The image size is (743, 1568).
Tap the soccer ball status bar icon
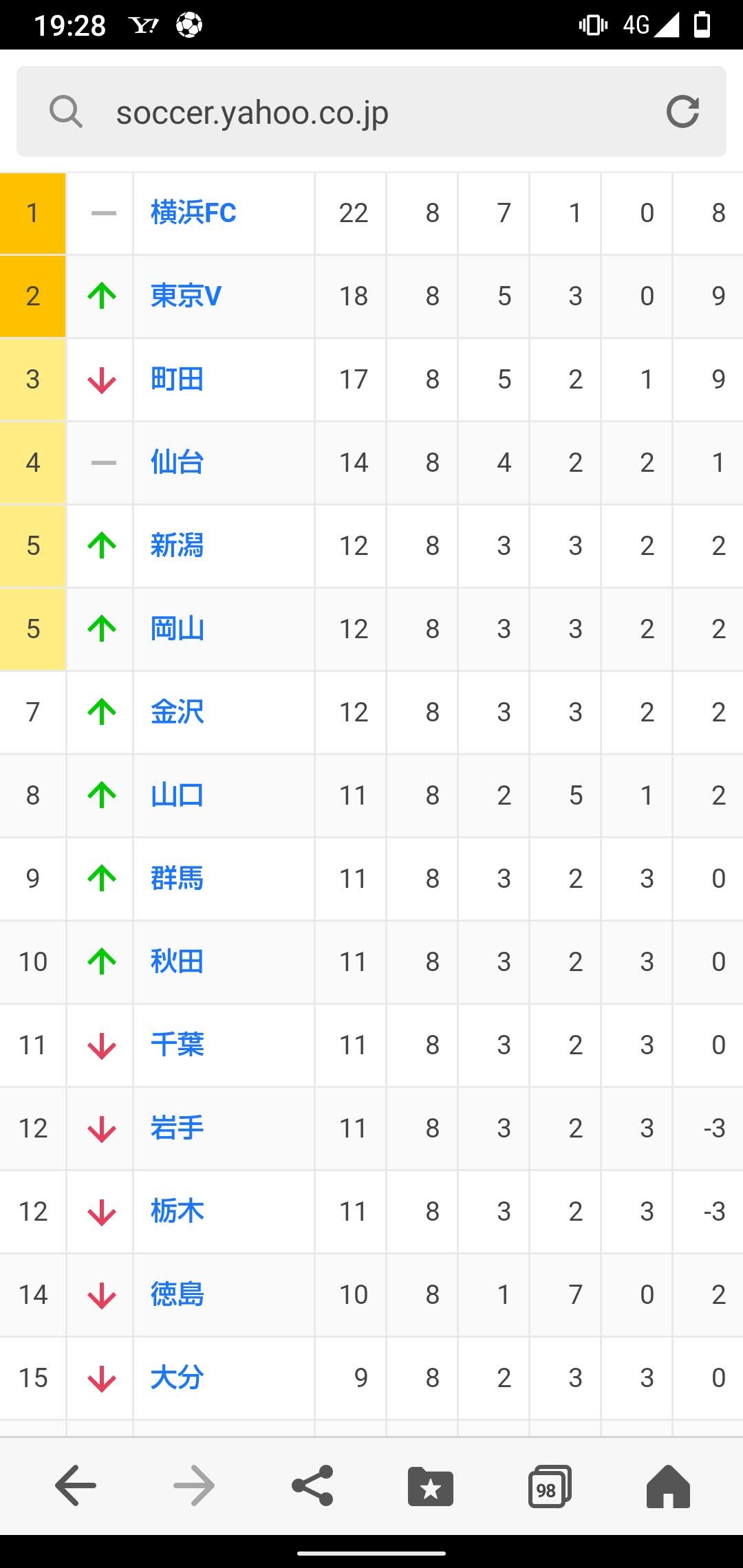click(189, 25)
